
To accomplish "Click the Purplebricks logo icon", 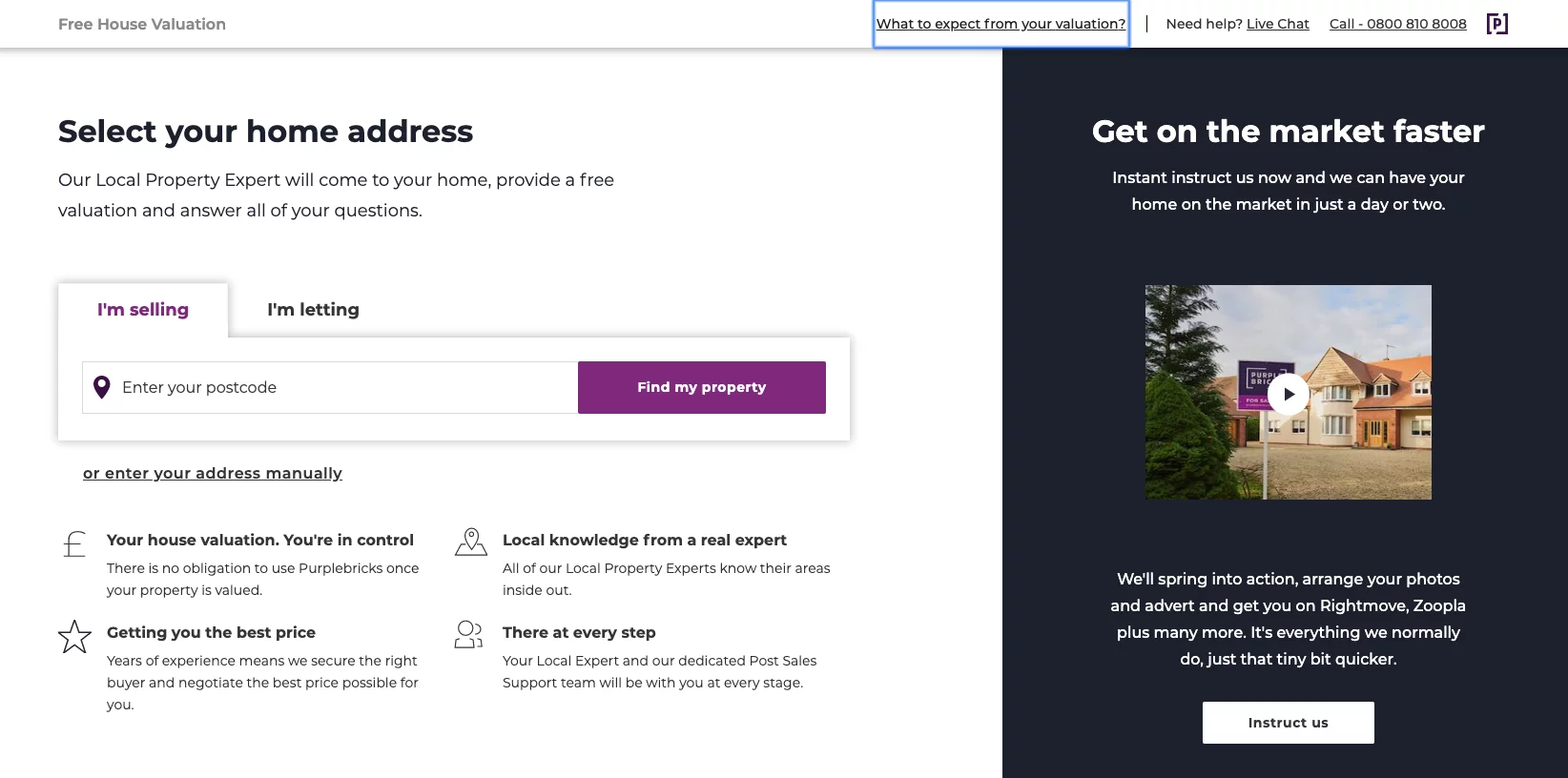I will click(x=1496, y=24).
